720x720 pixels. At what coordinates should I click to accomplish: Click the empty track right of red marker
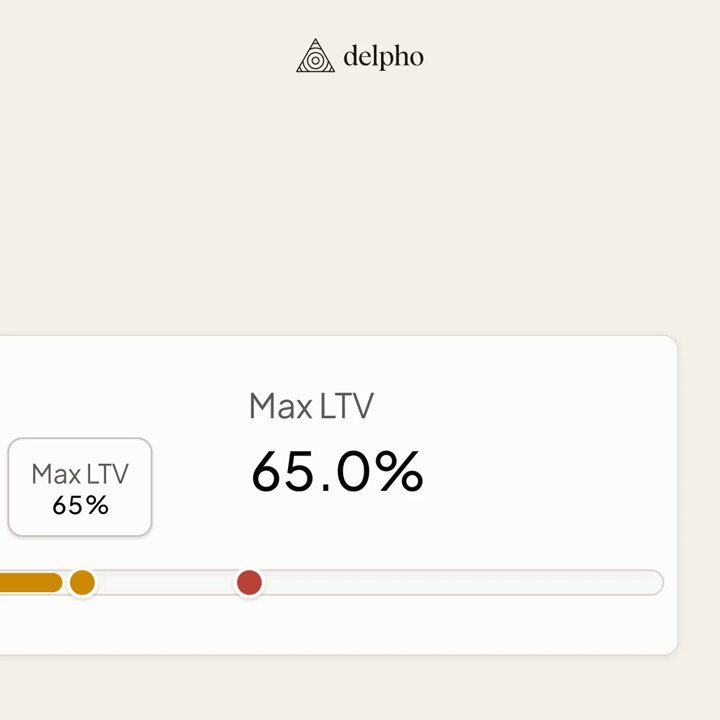[459, 582]
